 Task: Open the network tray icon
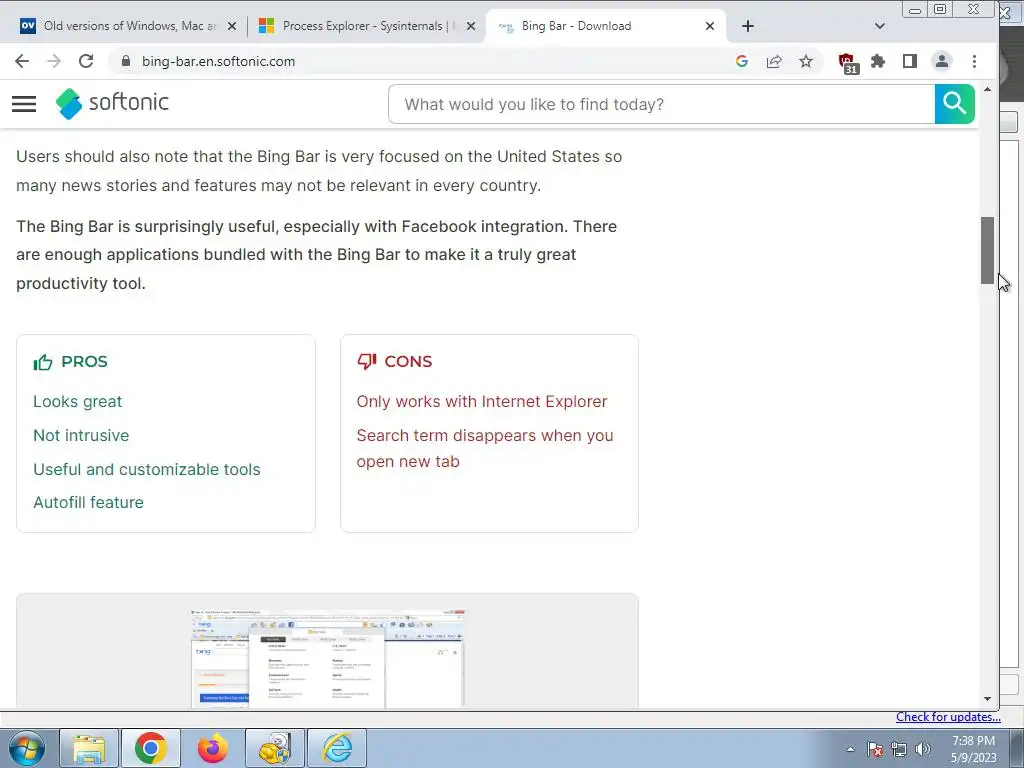[899, 749]
